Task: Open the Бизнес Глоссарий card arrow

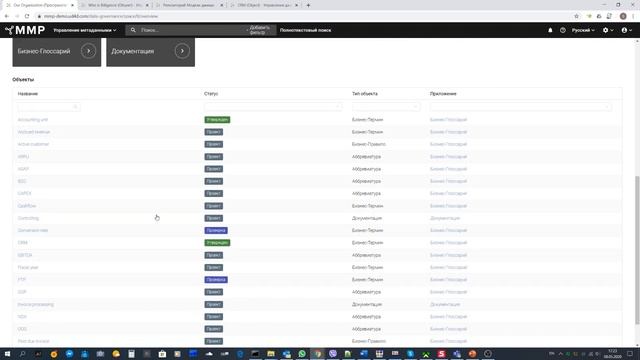Action: coord(88,51)
